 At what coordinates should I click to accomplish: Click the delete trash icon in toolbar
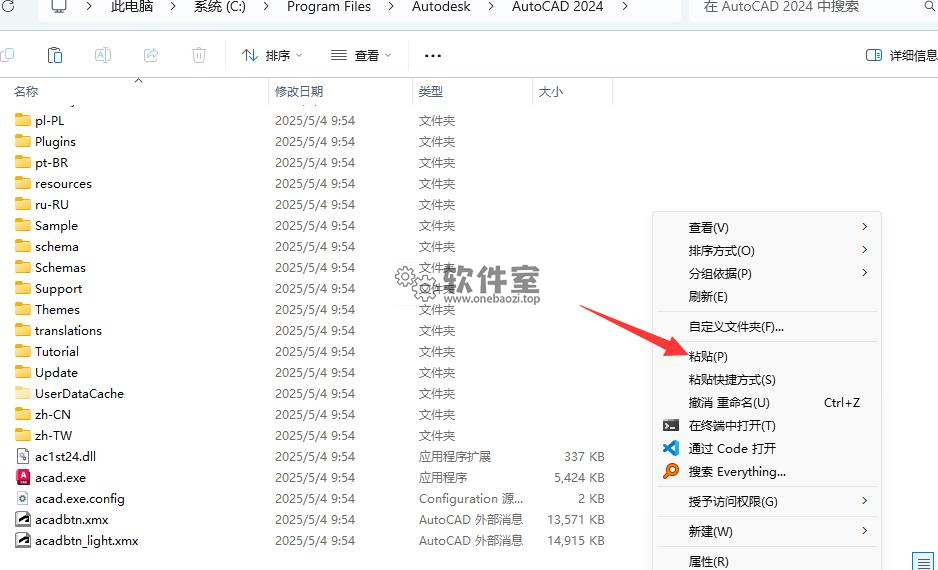click(199, 55)
